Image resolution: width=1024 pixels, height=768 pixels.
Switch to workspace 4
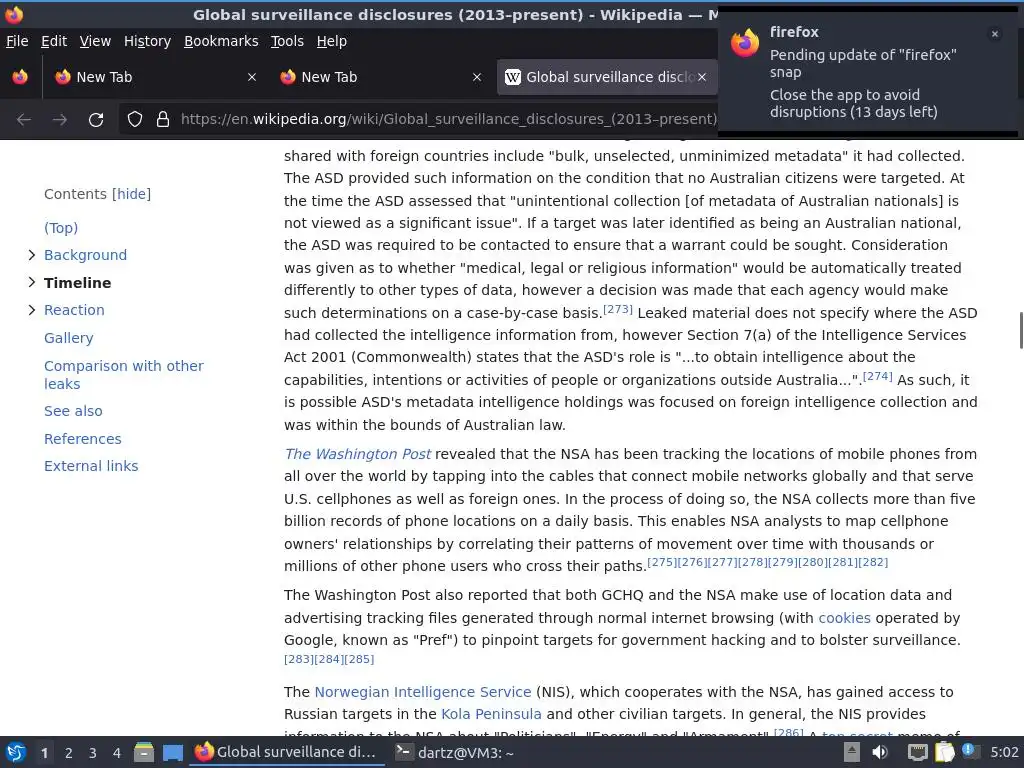pyautogui.click(x=117, y=753)
